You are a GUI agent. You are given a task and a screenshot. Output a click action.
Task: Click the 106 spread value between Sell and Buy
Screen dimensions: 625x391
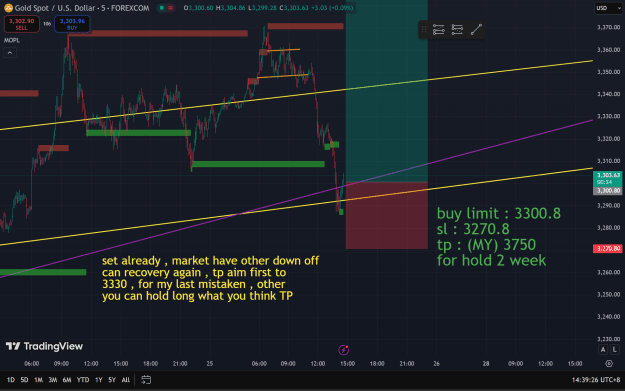click(47, 24)
